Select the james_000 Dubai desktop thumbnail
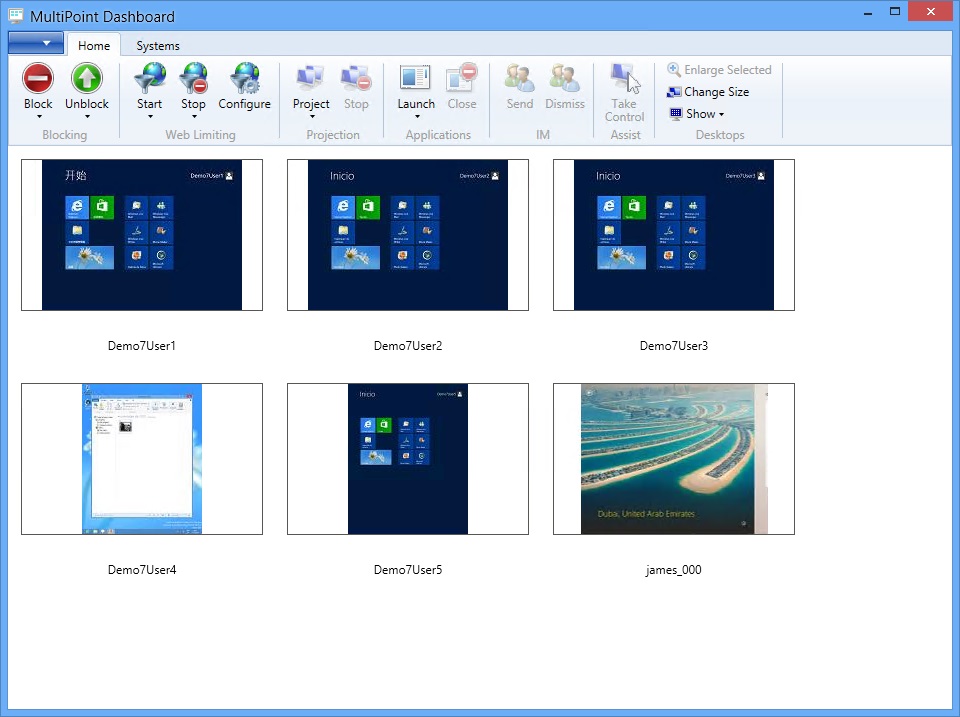 click(x=673, y=459)
